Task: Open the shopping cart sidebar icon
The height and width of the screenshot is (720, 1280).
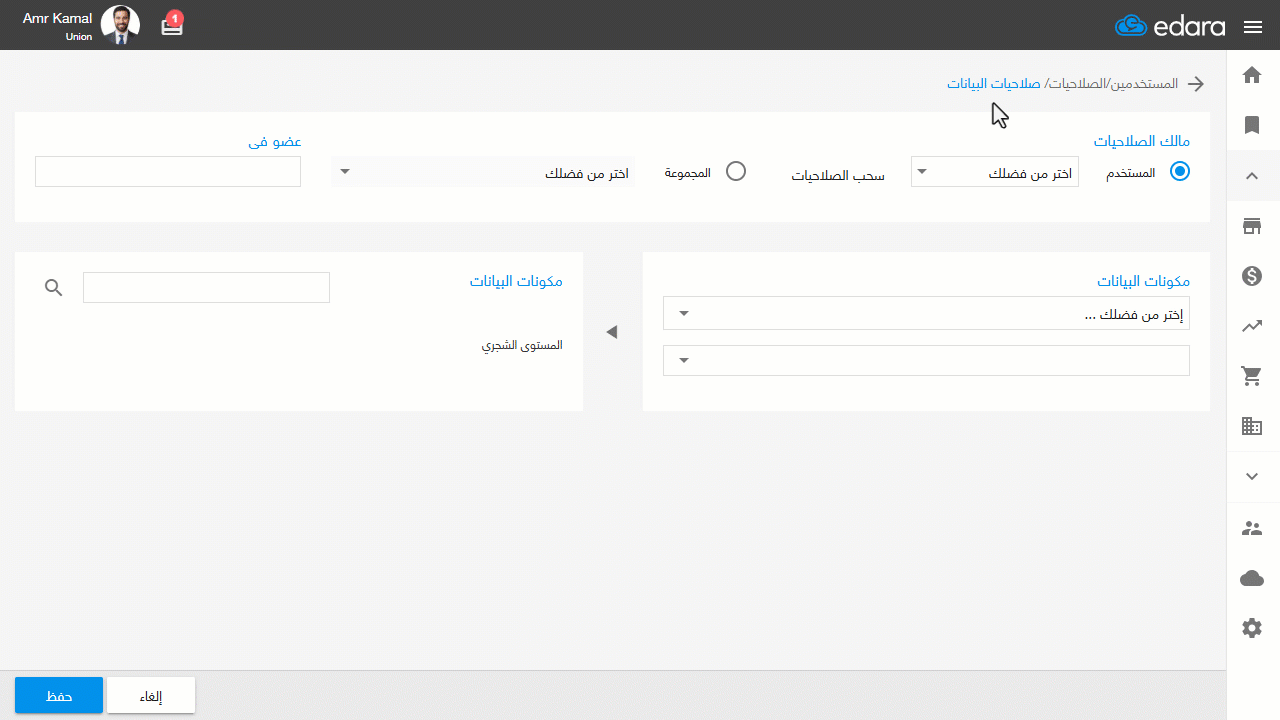Action: [1252, 376]
